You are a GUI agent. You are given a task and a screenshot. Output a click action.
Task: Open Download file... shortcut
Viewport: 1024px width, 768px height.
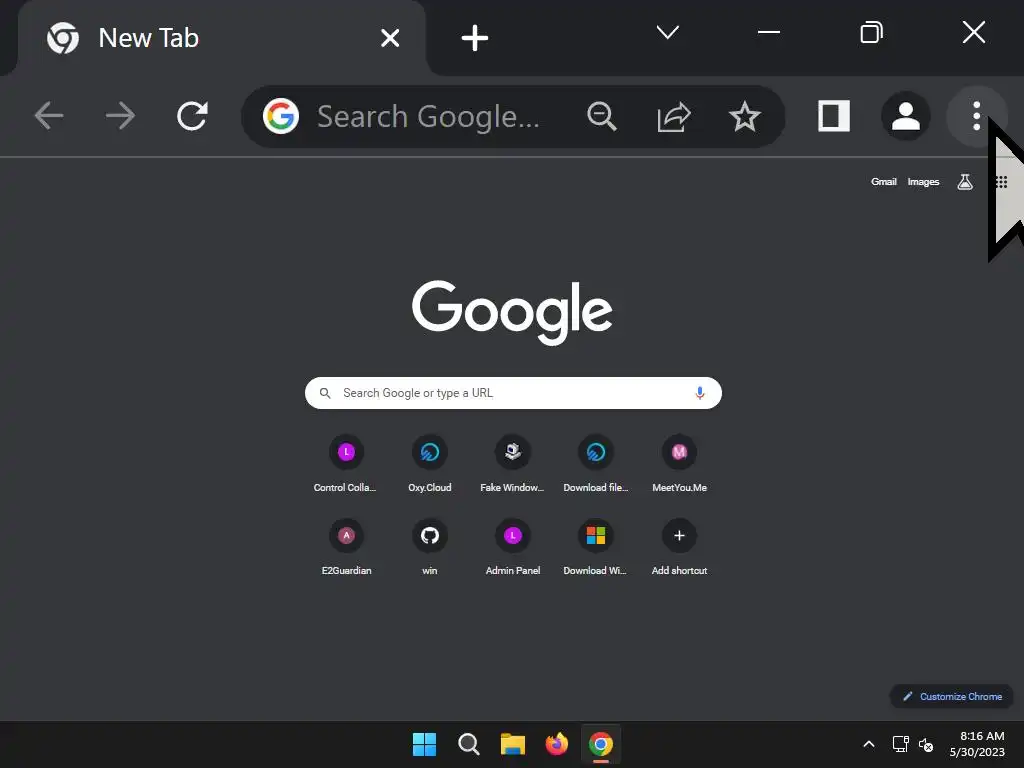[596, 464]
